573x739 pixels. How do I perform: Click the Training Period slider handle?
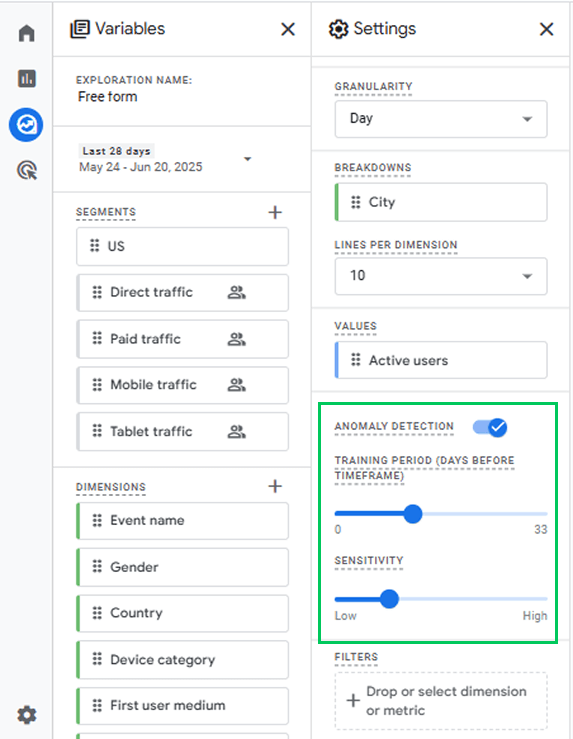pos(413,514)
